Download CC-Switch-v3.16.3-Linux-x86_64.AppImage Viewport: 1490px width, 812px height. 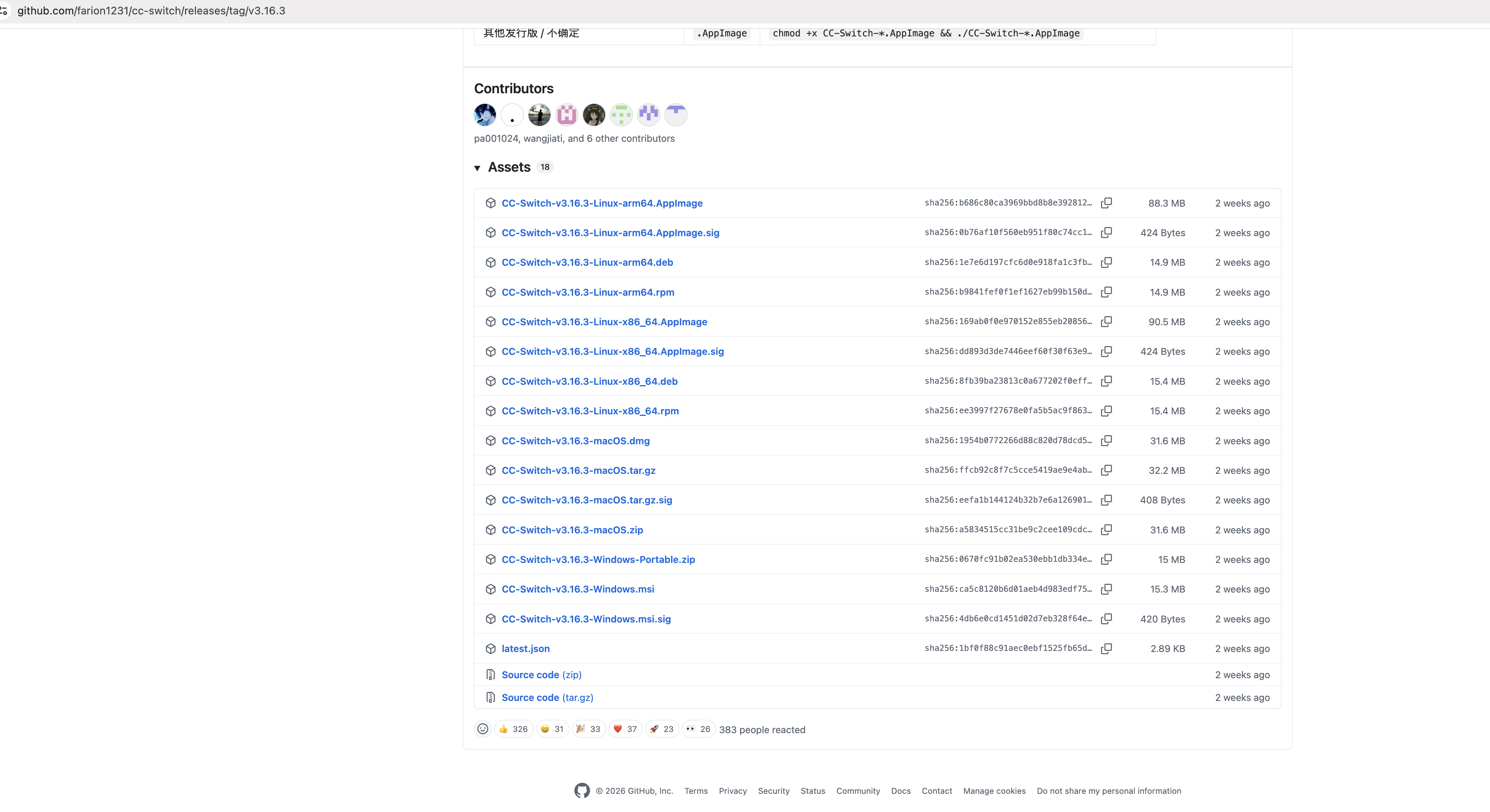(604, 321)
